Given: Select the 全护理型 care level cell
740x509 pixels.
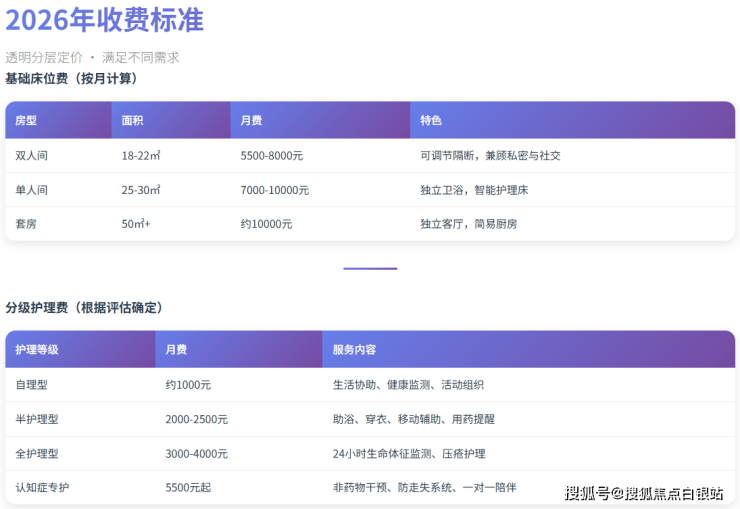Looking at the screenshot, I should point(37,453).
